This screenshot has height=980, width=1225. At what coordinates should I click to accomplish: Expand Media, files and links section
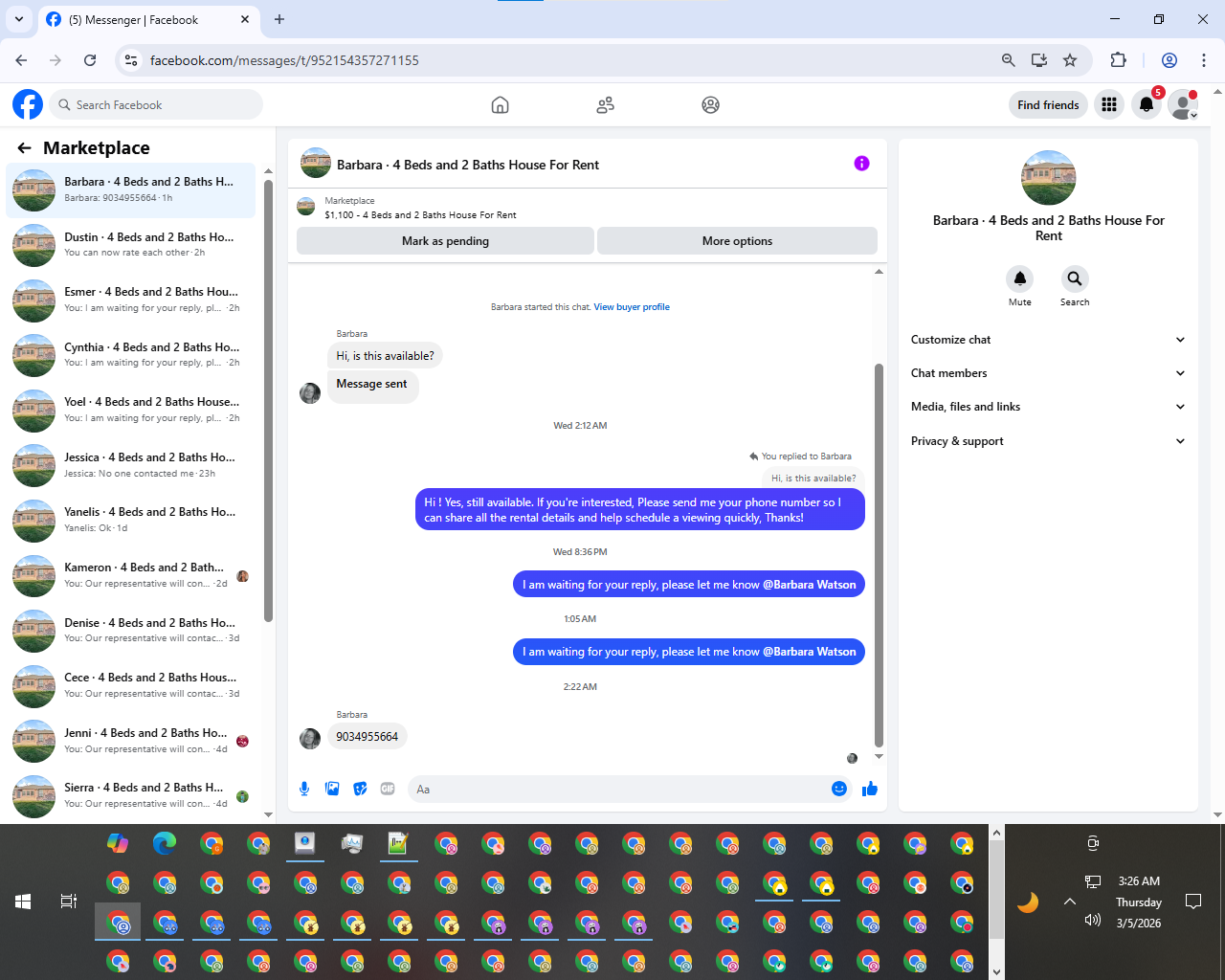[1048, 407]
